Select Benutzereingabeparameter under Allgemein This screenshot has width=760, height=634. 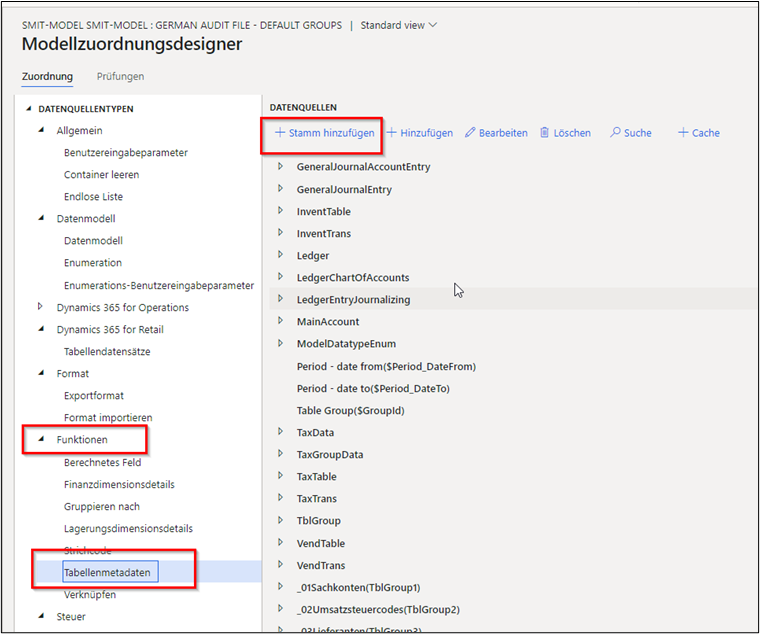[126, 153]
